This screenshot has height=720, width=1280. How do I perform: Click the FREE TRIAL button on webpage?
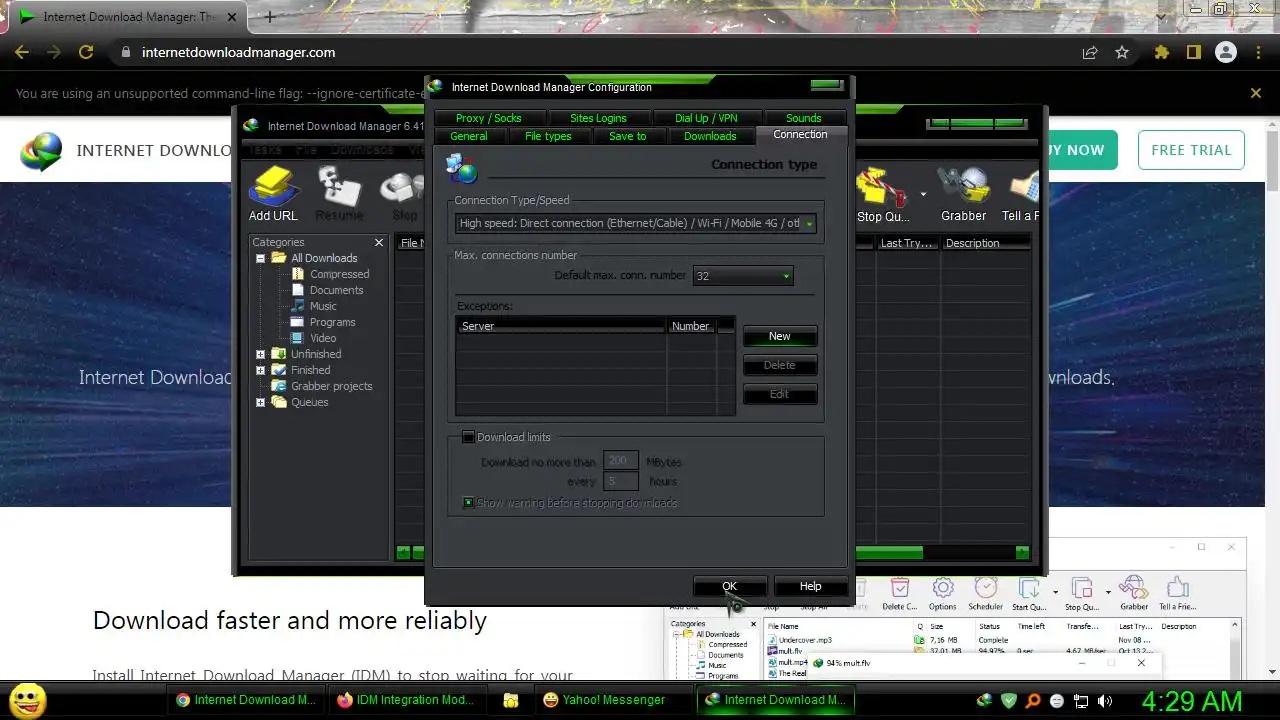(x=1191, y=150)
